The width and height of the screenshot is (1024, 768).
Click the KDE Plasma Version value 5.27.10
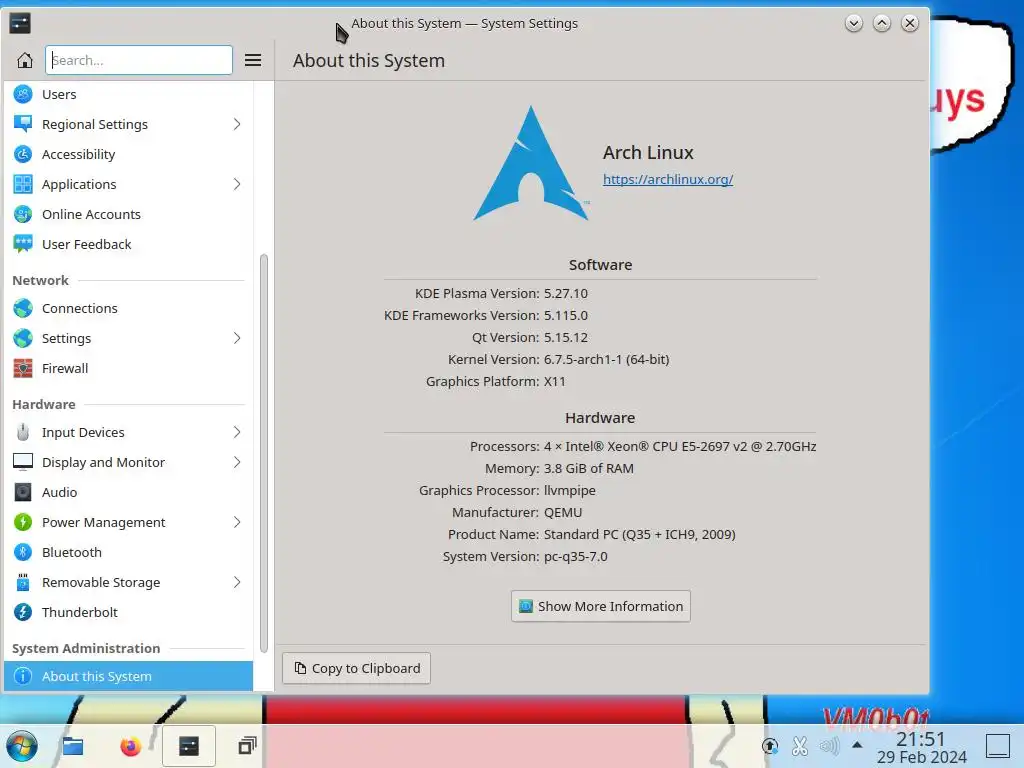(566, 293)
